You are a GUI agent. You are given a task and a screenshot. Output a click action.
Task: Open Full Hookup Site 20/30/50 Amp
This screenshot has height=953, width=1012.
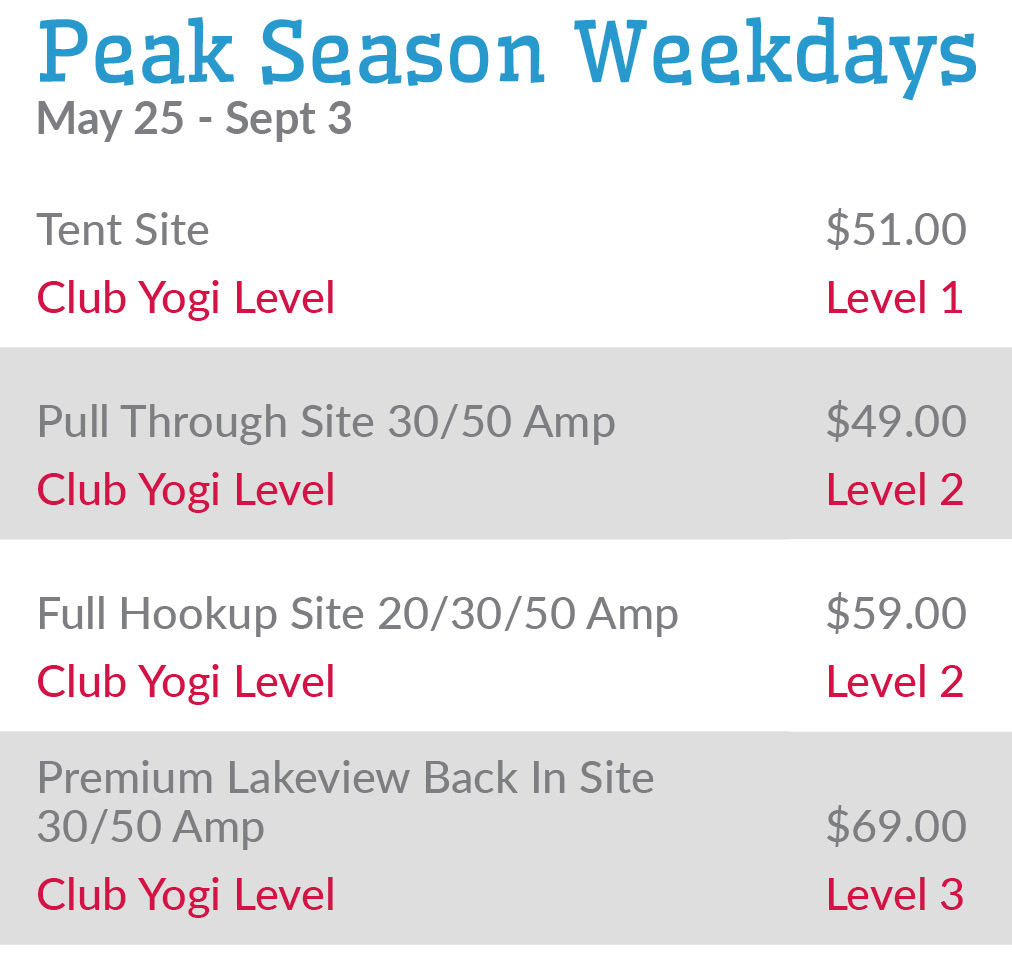[x=358, y=613]
